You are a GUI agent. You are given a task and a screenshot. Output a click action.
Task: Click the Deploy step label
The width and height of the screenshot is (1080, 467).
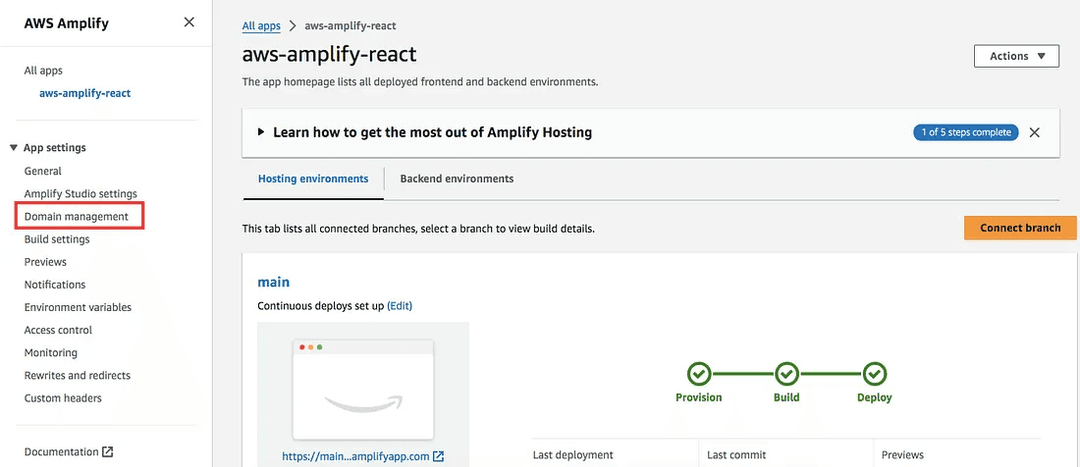point(874,398)
